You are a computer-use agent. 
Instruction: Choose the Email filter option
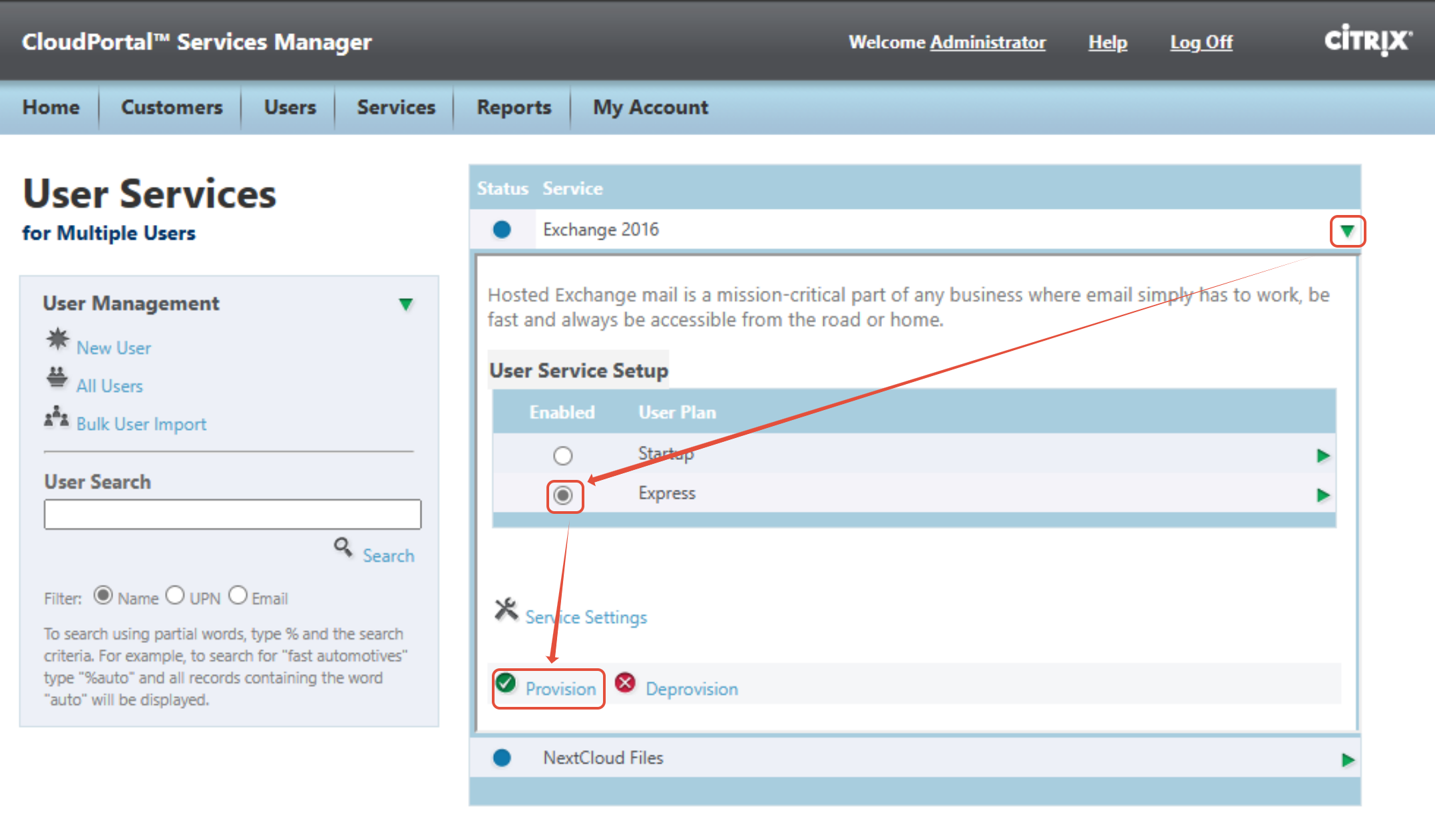[238, 594]
